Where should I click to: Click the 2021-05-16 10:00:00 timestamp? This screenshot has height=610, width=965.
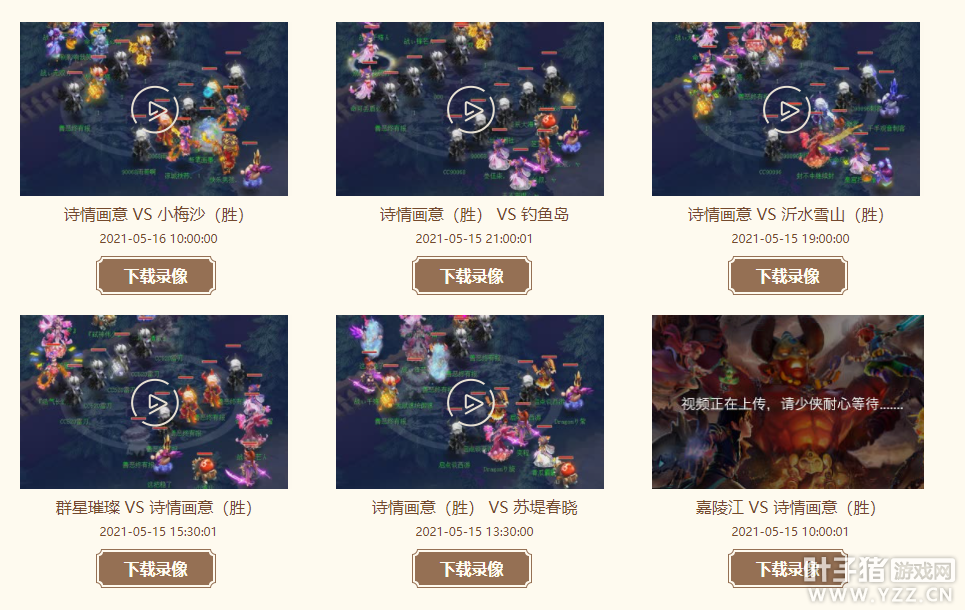[x=158, y=239]
